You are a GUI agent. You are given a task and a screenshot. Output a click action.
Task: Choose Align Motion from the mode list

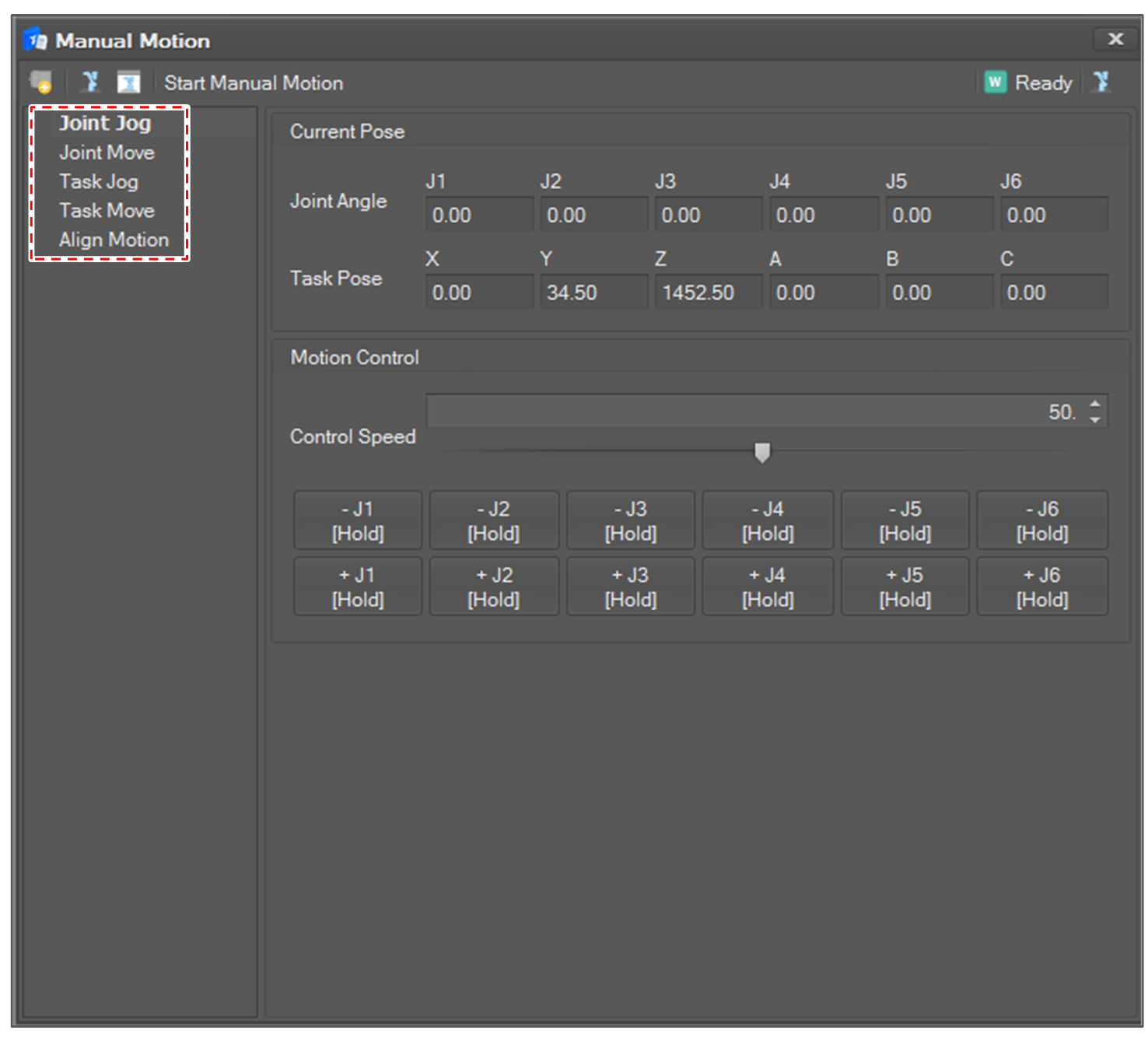click(114, 240)
